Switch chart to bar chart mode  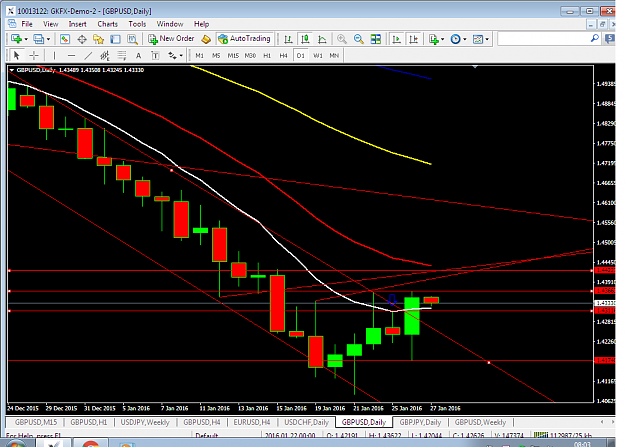click(288, 39)
